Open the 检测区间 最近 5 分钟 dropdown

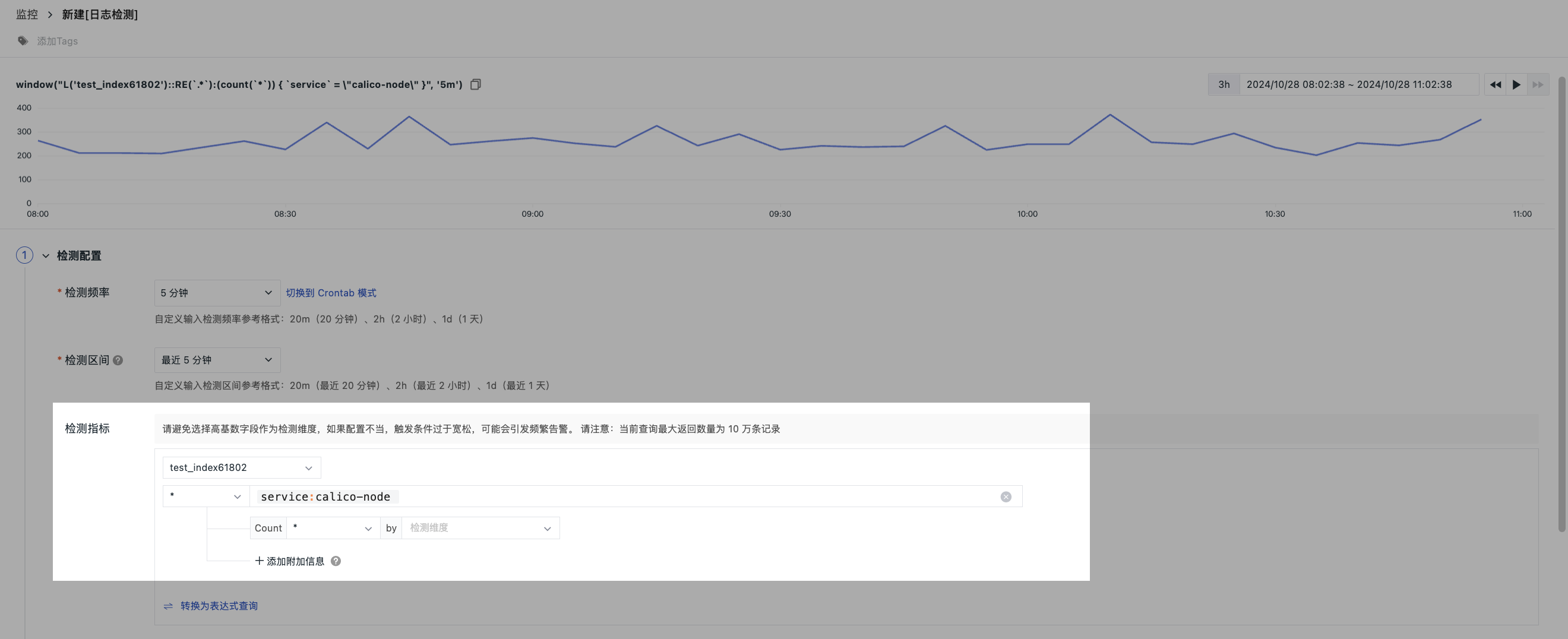tap(217, 360)
